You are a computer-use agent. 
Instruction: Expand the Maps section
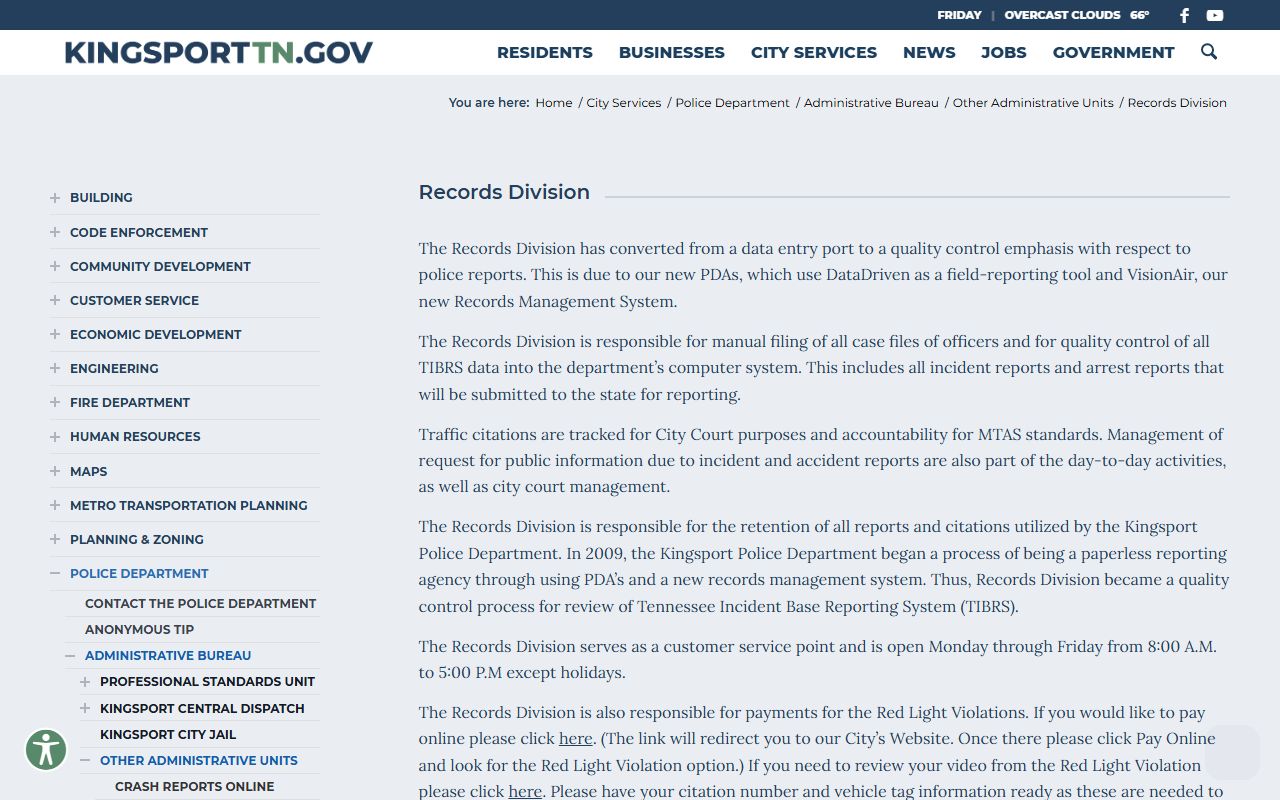(55, 471)
